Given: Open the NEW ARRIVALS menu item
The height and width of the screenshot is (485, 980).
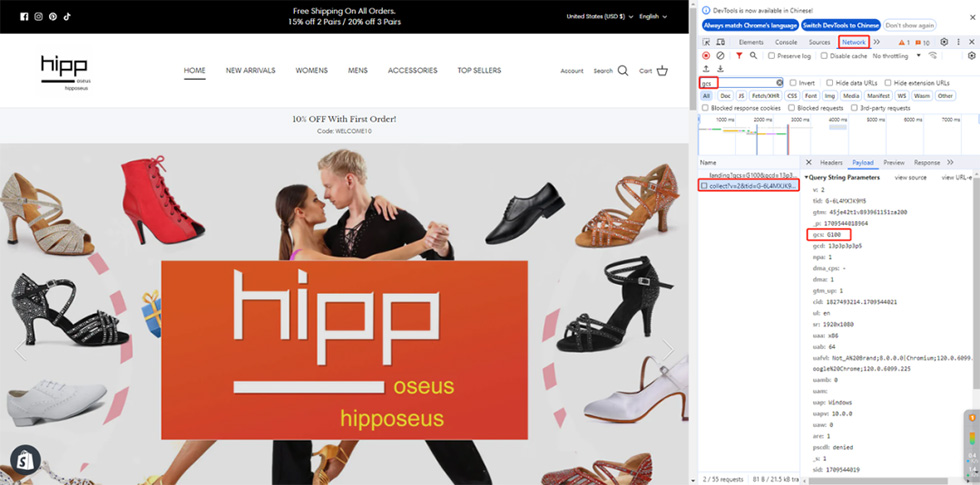Looking at the screenshot, I should (x=250, y=71).
